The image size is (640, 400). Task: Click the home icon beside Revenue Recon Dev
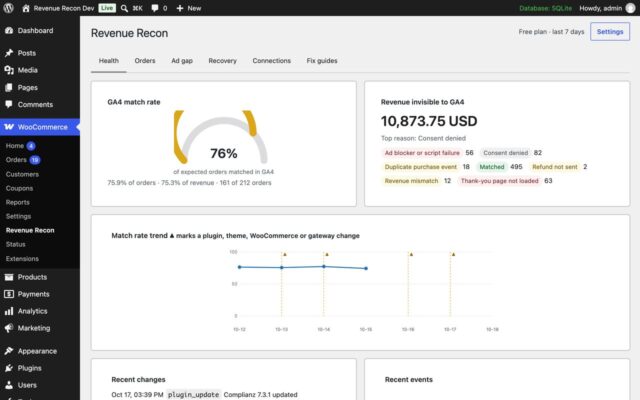pos(26,8)
